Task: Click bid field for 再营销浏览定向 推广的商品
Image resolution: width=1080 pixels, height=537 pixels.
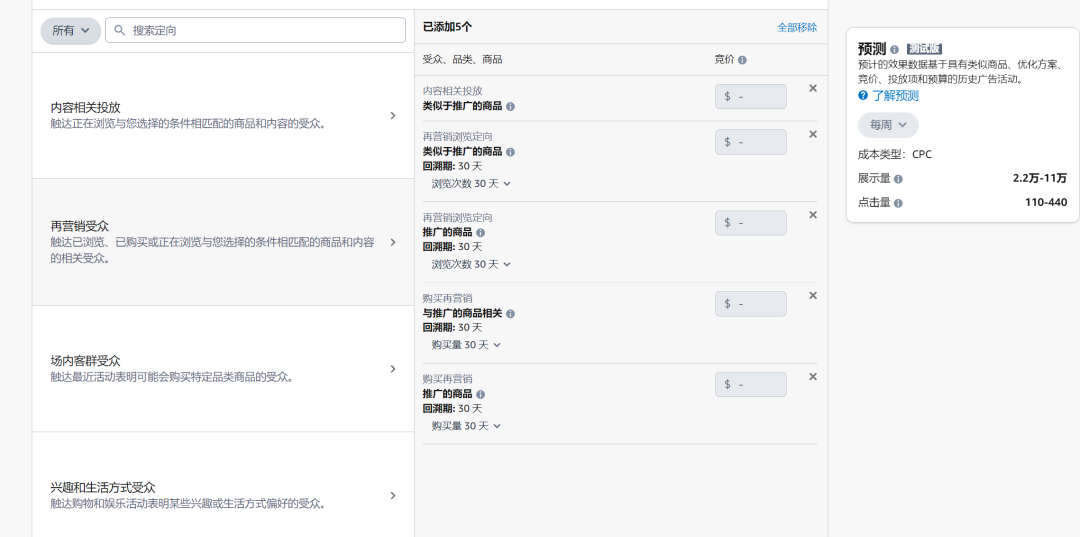Action: pos(751,223)
